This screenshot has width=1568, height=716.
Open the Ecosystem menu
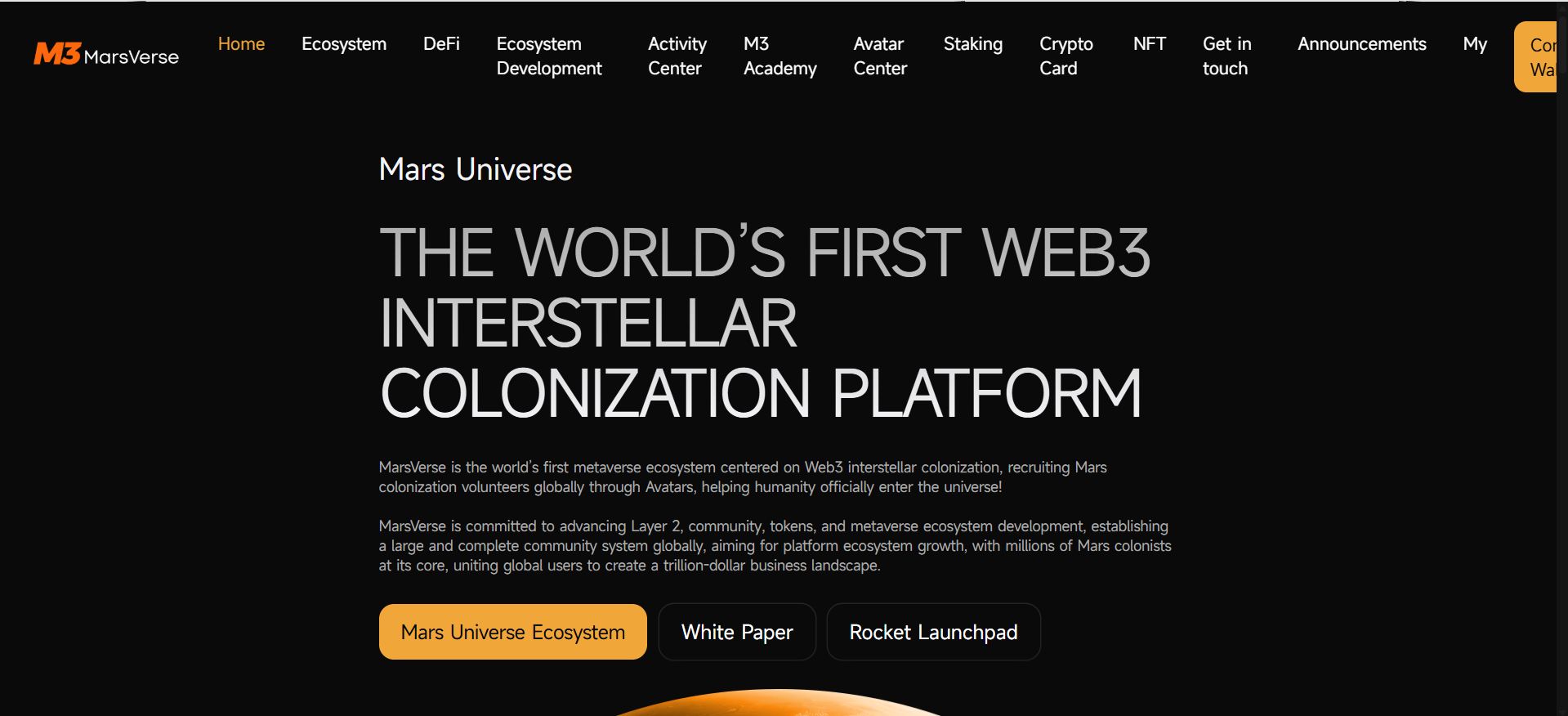pyautogui.click(x=344, y=44)
